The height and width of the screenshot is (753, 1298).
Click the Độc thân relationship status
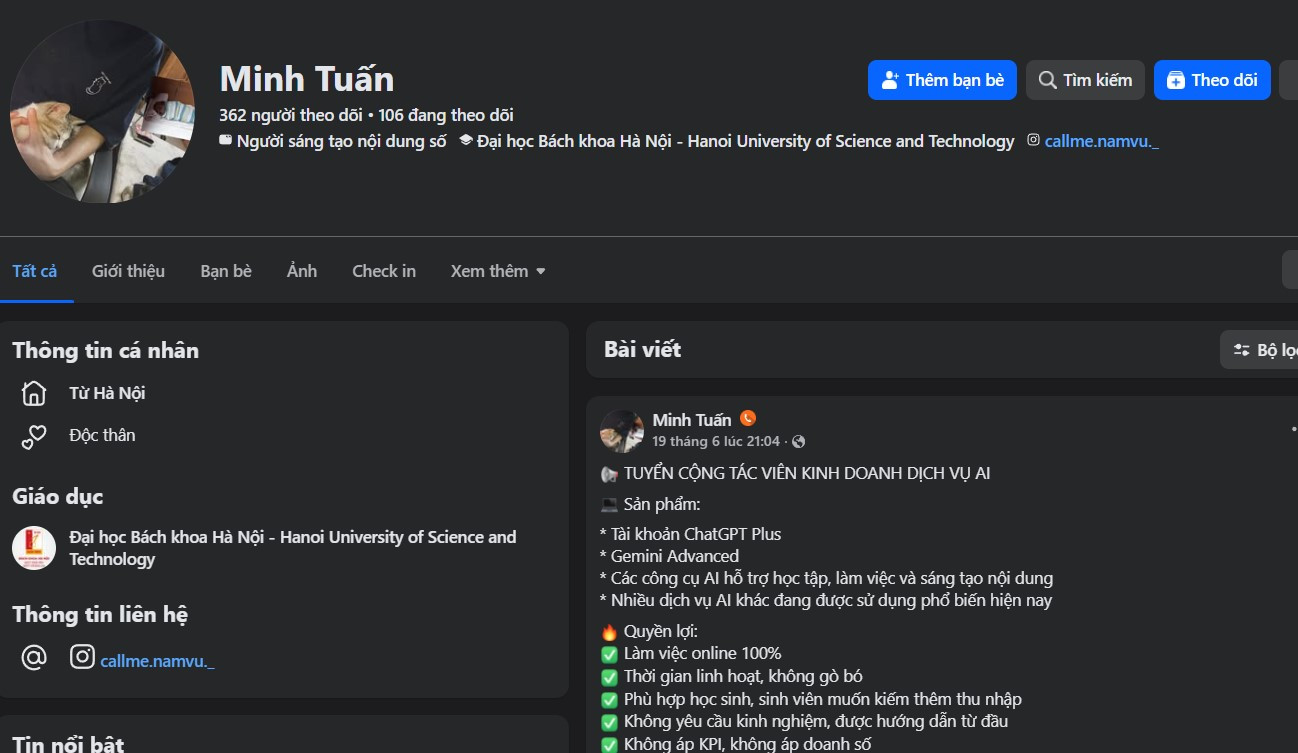pyautogui.click(x=102, y=435)
